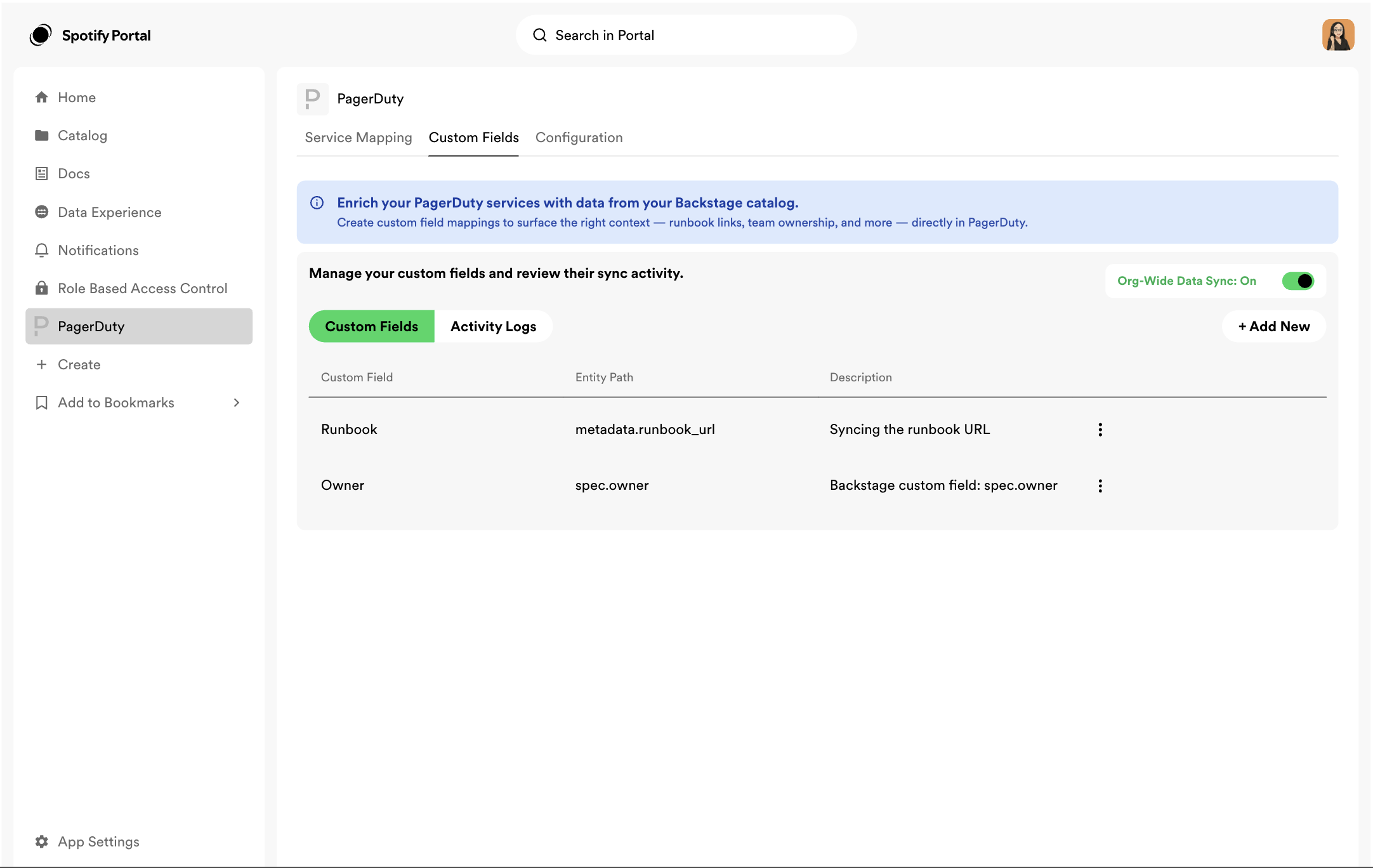The height and width of the screenshot is (868, 1373).
Task: Focus the Search in Portal field
Action: tap(686, 35)
